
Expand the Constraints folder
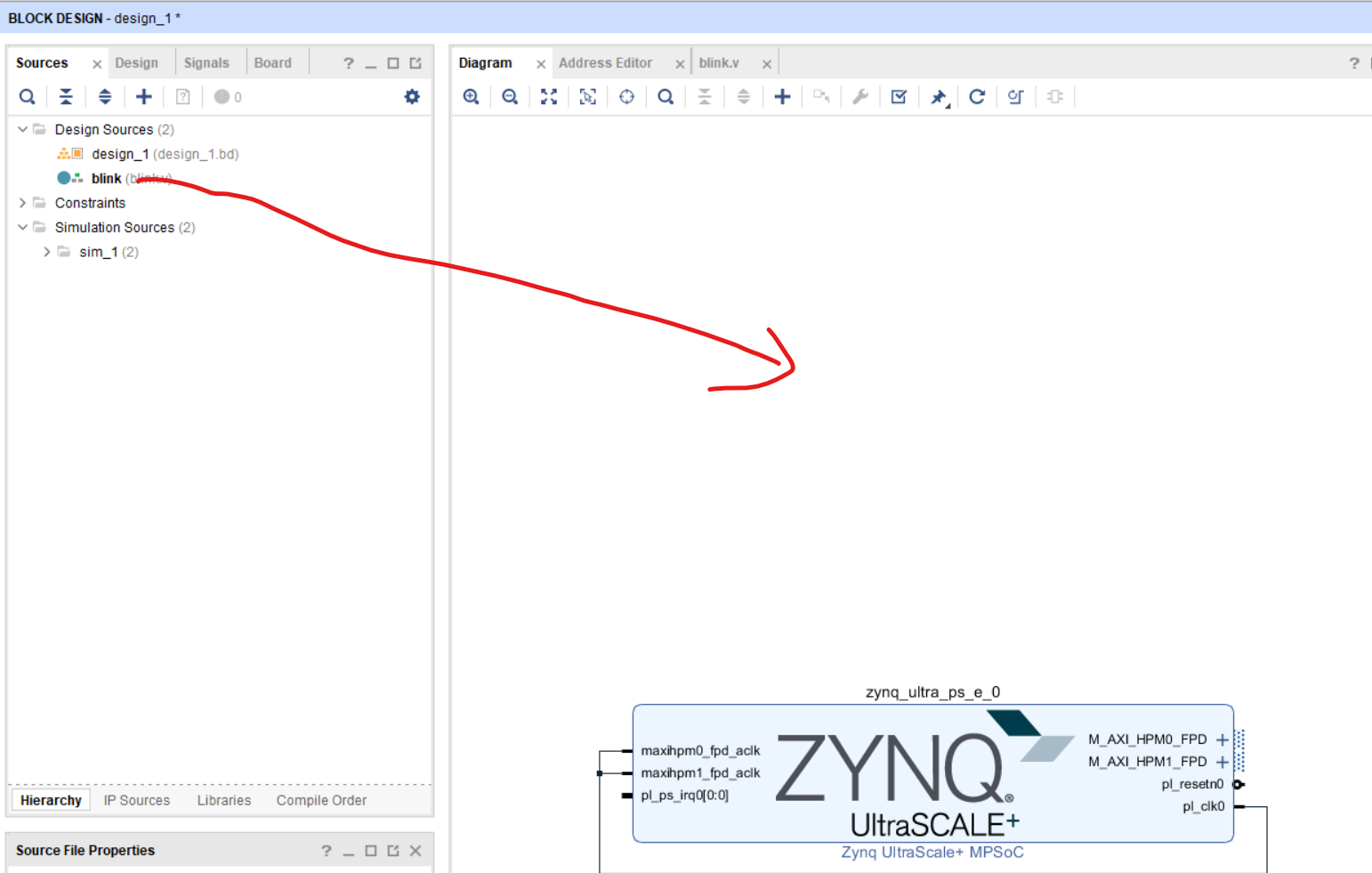pos(22,203)
